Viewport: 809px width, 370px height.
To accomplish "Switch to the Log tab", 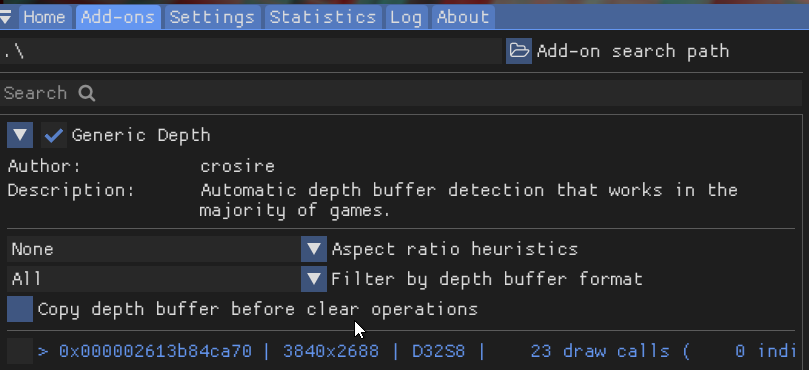I will [x=406, y=17].
